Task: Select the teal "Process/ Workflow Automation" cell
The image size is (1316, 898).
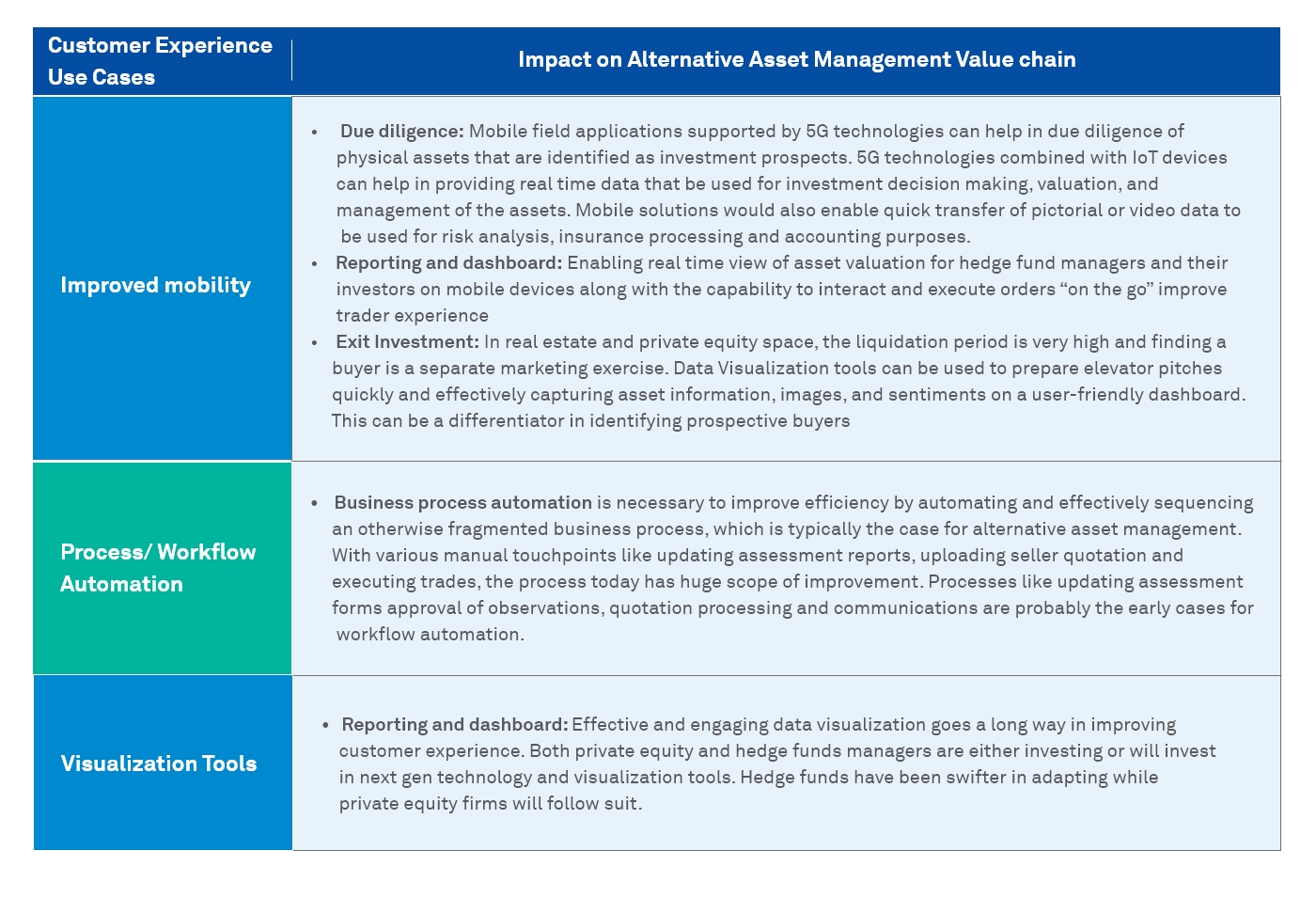Action: pos(158,568)
